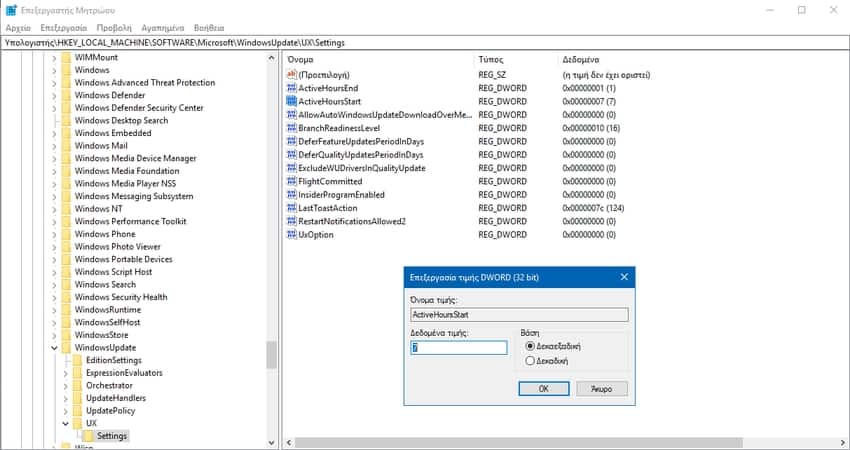Image resolution: width=850 pixels, height=450 pixels.
Task: Open the Αρχείο menu
Action: pos(18,28)
